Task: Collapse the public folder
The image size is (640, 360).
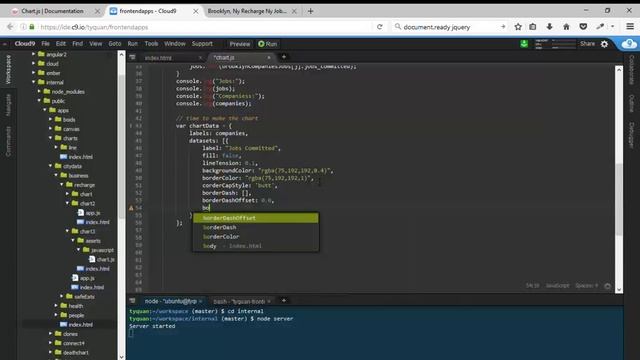Action: click(x=40, y=101)
